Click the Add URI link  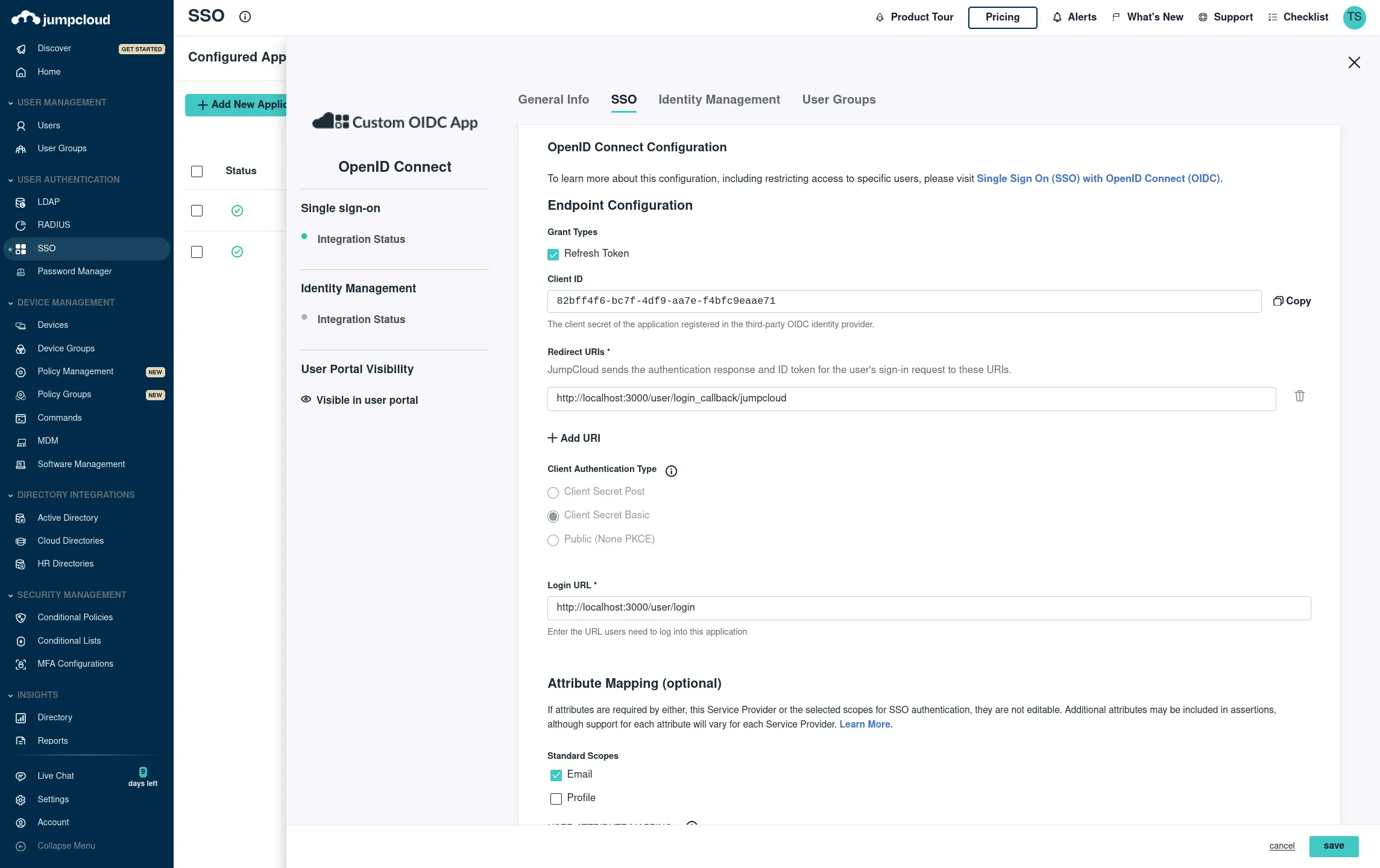(573, 438)
